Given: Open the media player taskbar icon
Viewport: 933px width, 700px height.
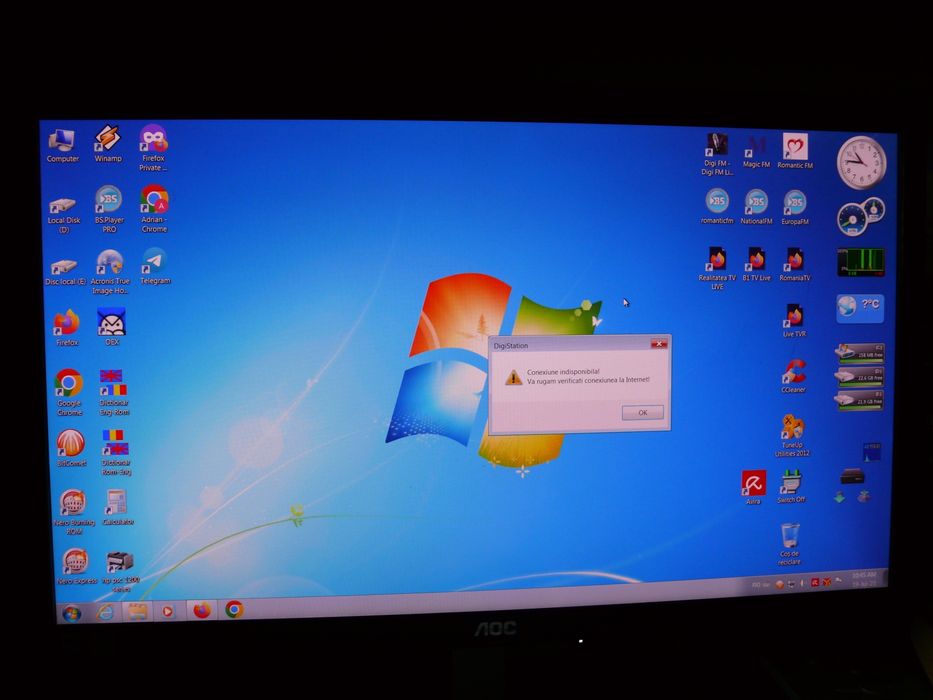Looking at the screenshot, I should (x=168, y=611).
